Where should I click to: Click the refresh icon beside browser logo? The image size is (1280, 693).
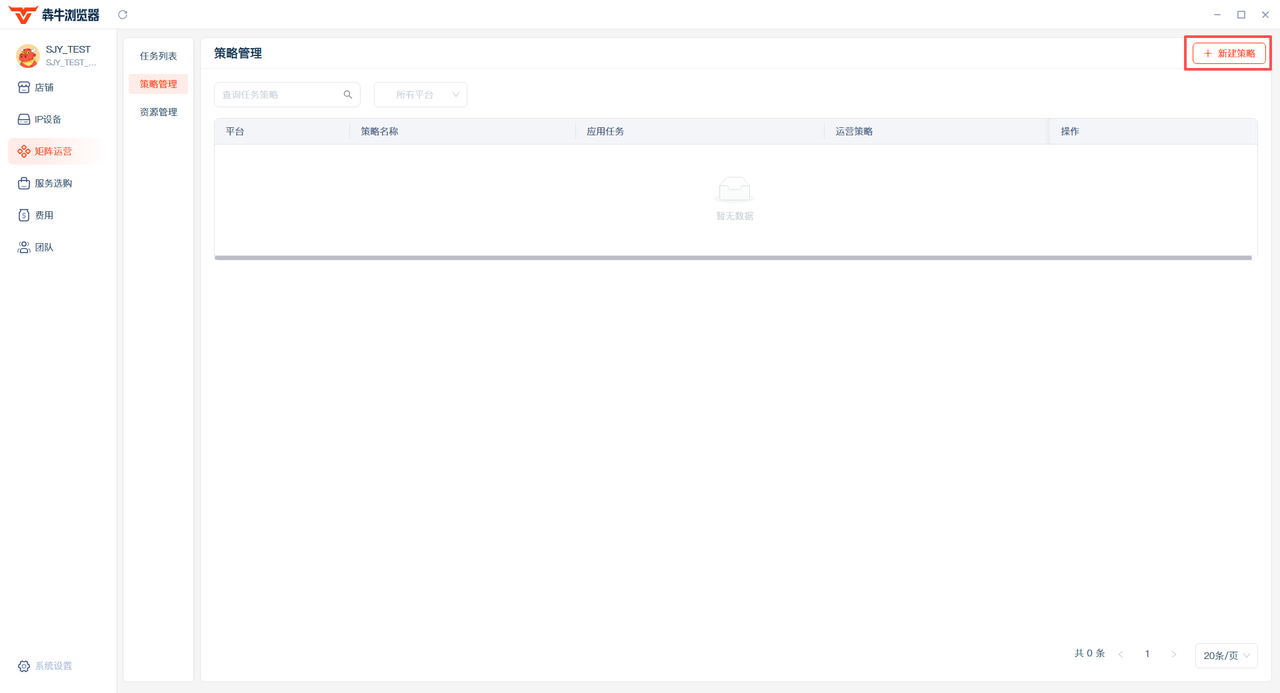[x=123, y=15]
